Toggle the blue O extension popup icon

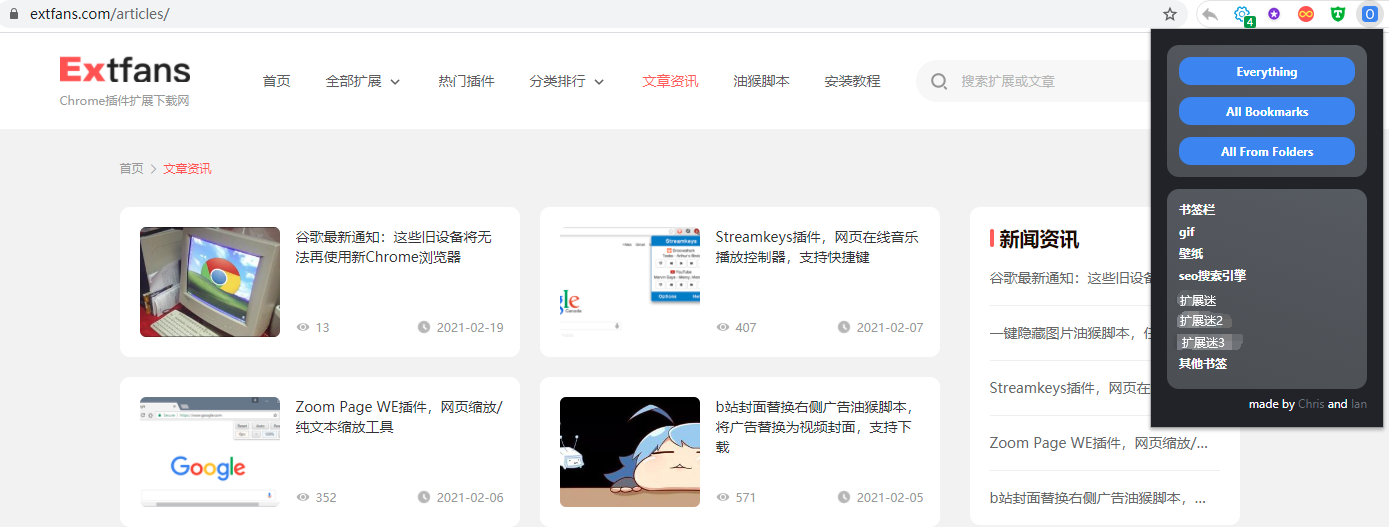1369,14
